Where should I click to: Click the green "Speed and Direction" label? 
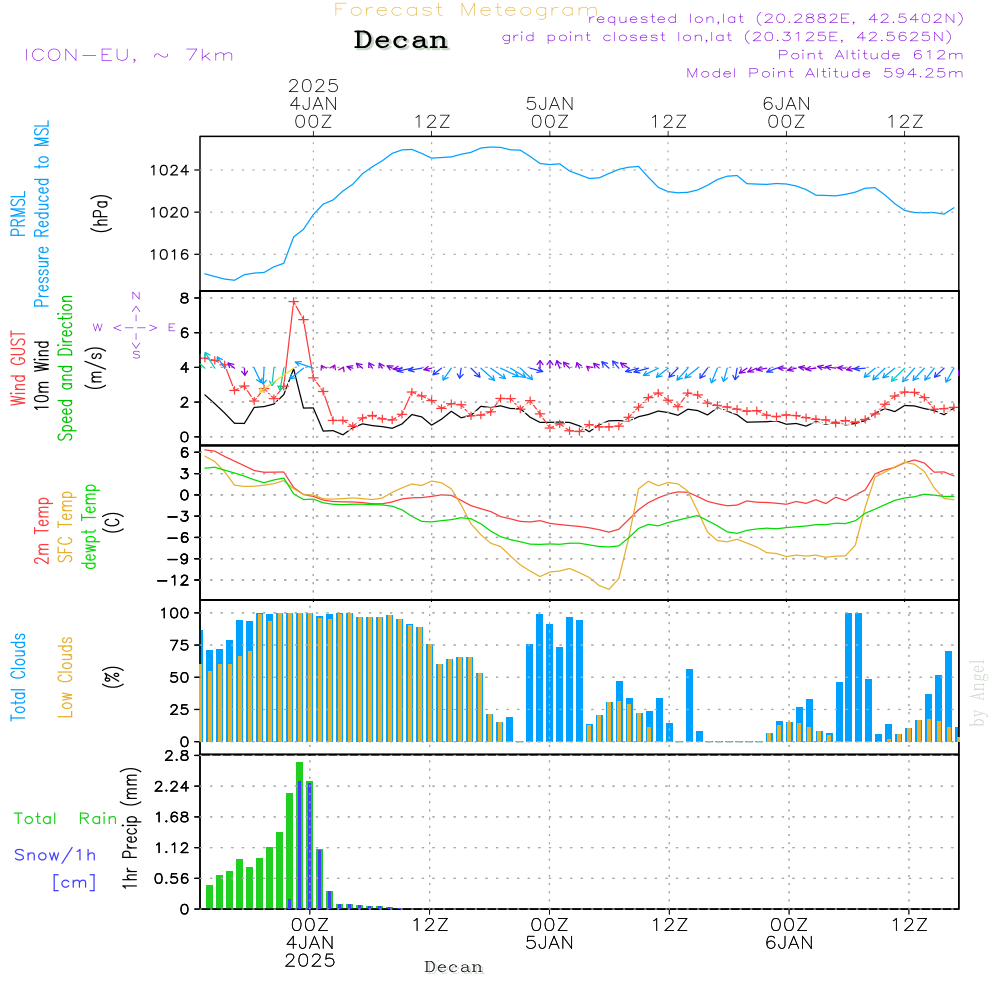(65, 368)
